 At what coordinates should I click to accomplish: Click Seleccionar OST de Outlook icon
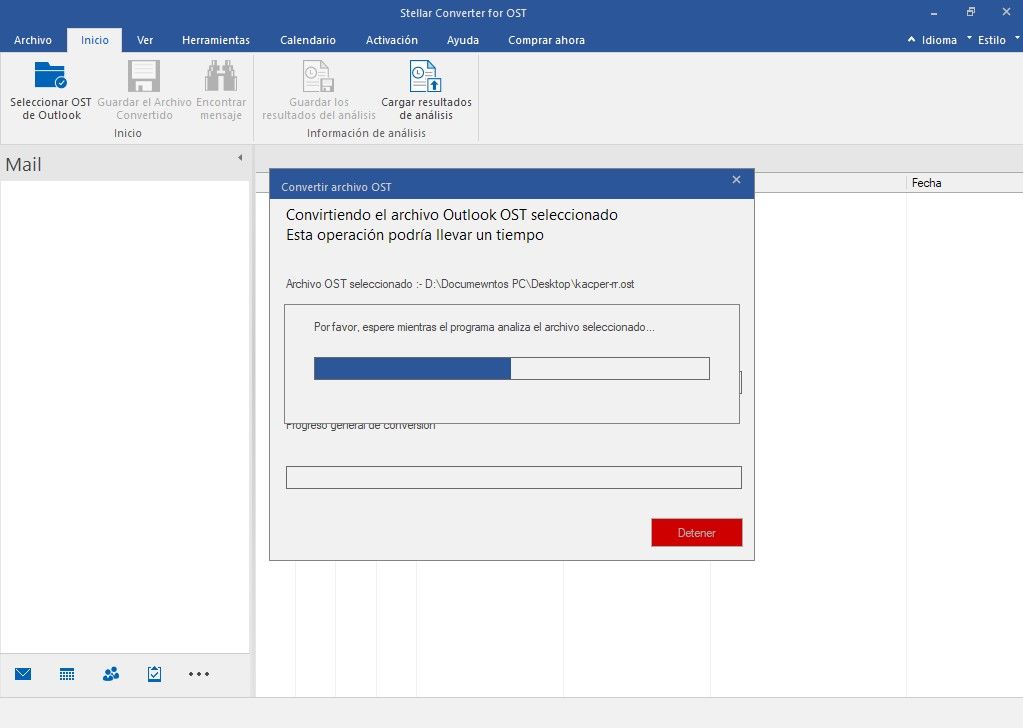pyautogui.click(x=50, y=77)
